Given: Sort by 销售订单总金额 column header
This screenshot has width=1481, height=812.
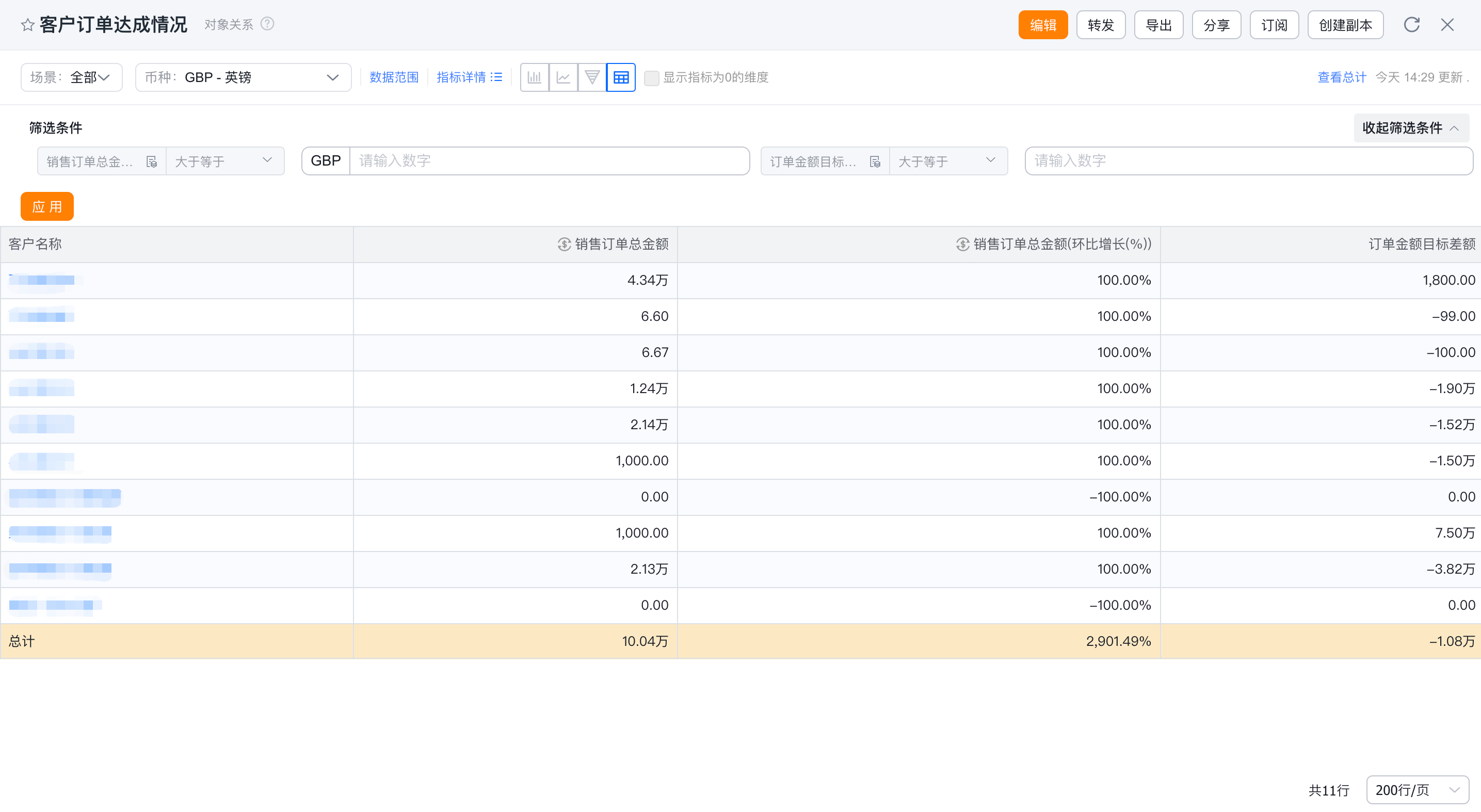Looking at the screenshot, I should tap(621, 244).
